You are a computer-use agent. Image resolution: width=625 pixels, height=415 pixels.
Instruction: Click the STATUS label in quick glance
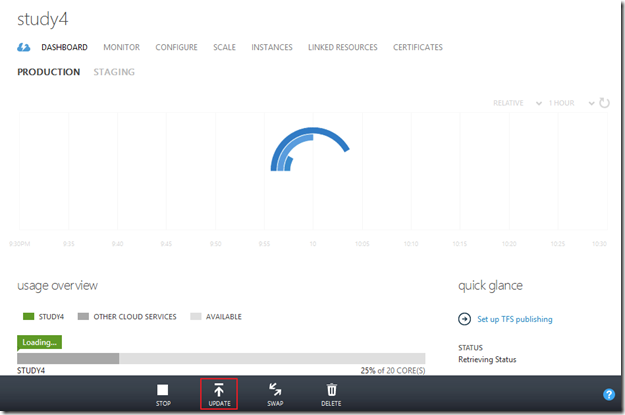tap(470, 348)
